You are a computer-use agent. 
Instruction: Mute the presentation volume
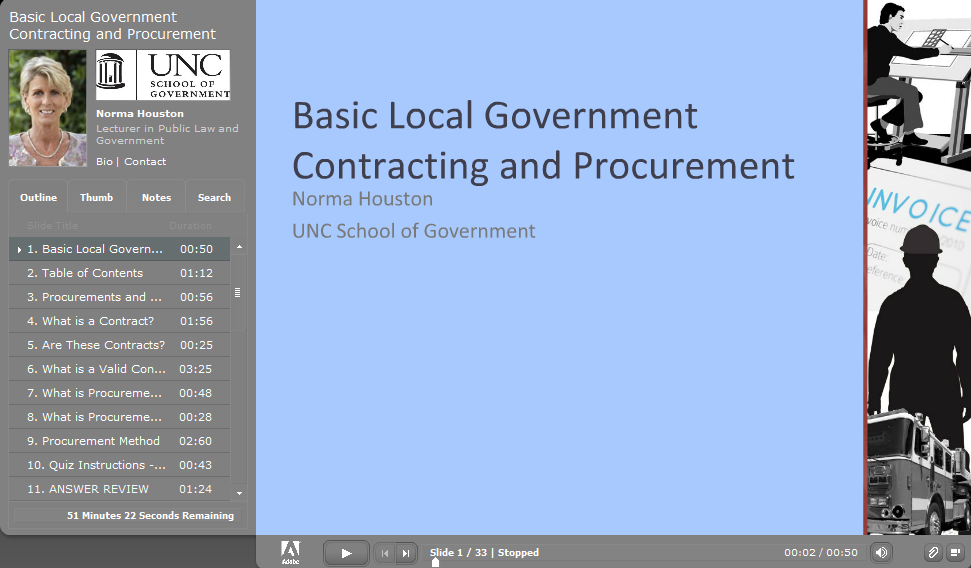click(x=881, y=552)
